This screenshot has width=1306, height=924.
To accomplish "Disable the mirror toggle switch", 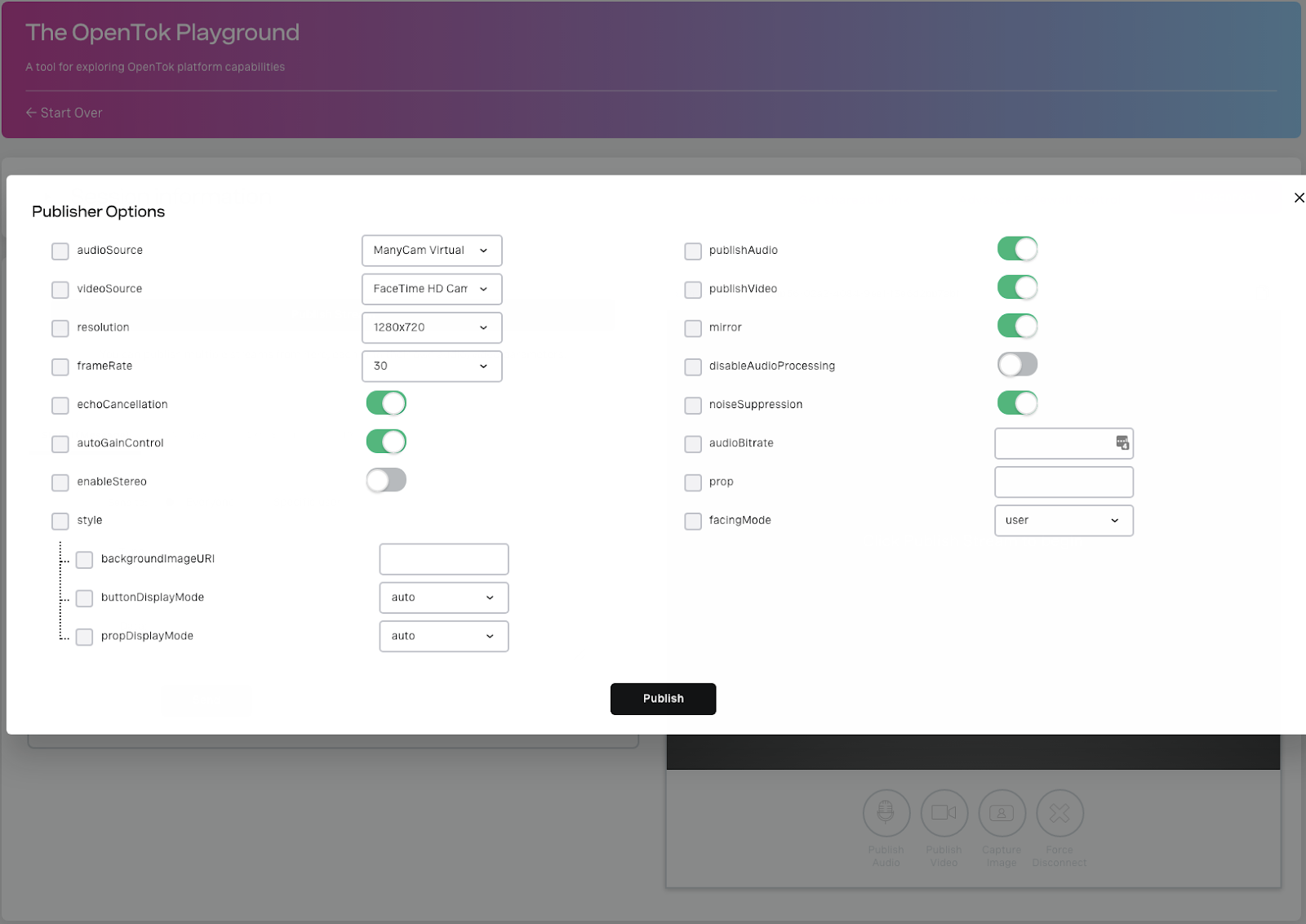I will pos(1017,326).
